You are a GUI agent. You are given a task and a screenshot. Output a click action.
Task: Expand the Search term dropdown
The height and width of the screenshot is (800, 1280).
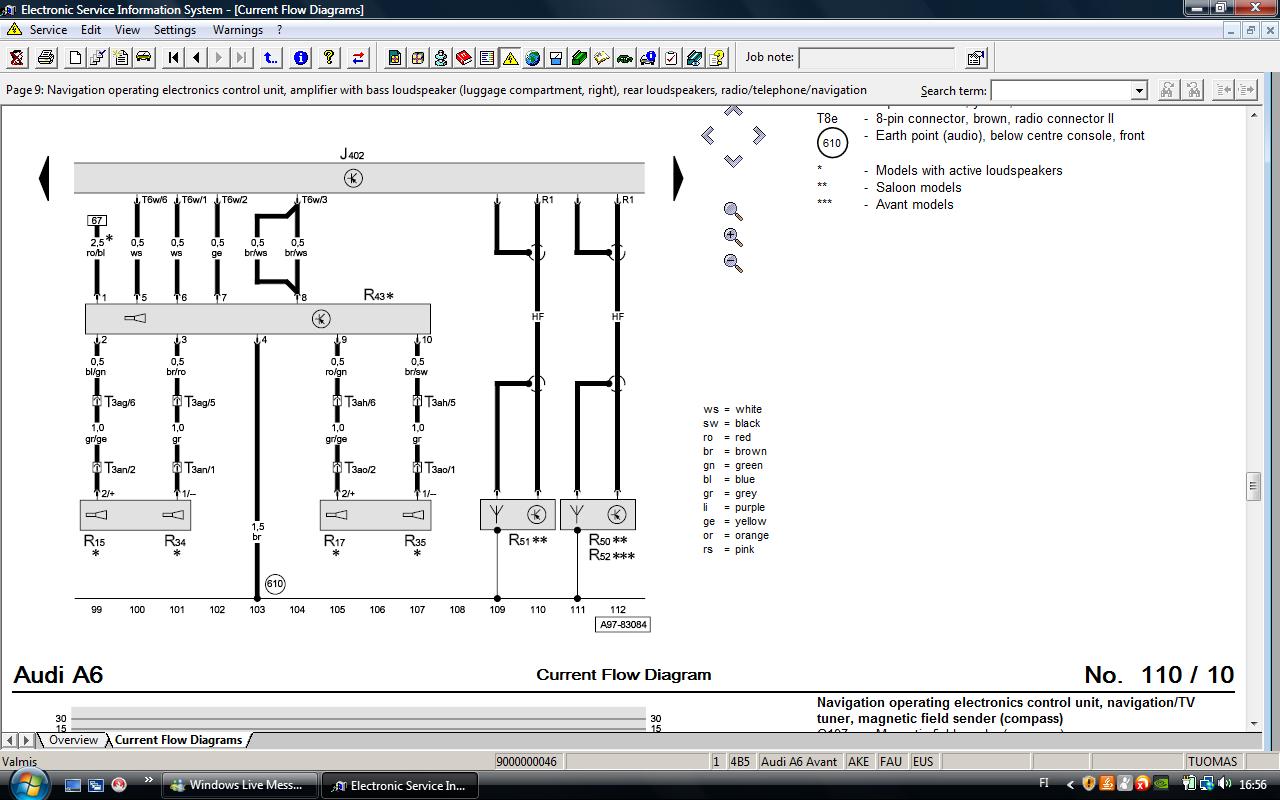click(1138, 91)
